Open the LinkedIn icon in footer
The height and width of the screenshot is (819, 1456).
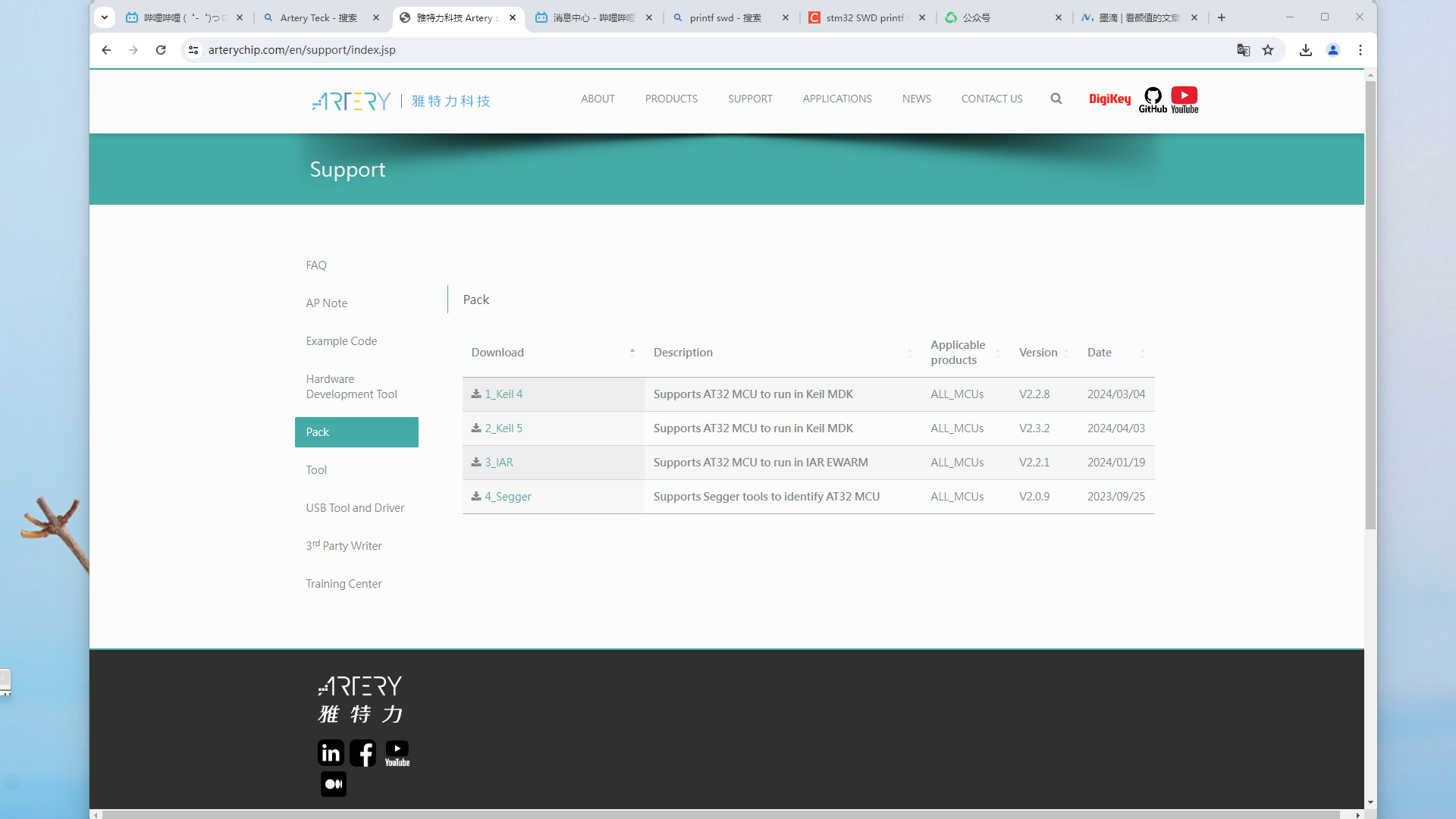point(331,753)
